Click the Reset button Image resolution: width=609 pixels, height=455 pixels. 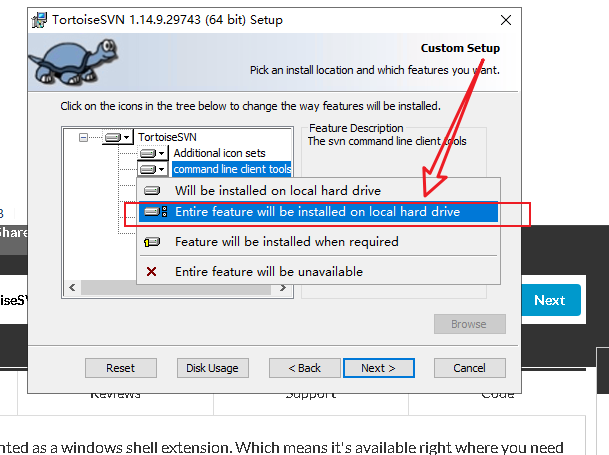pyautogui.click(x=121, y=368)
